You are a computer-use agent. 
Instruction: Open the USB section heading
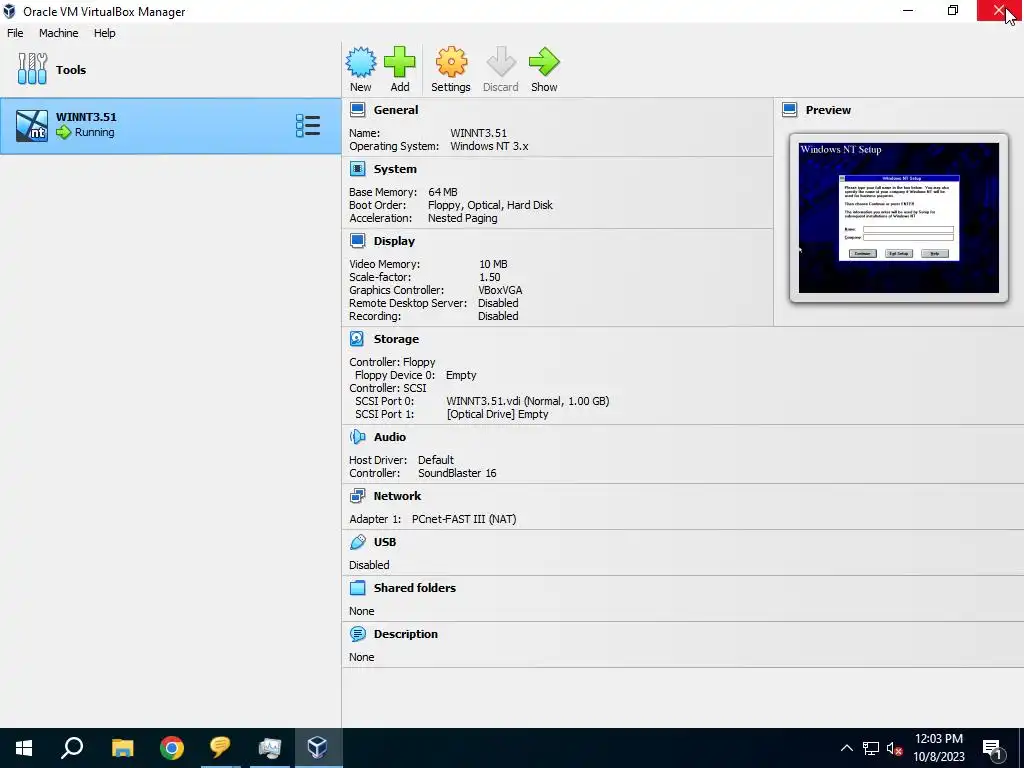pos(385,542)
